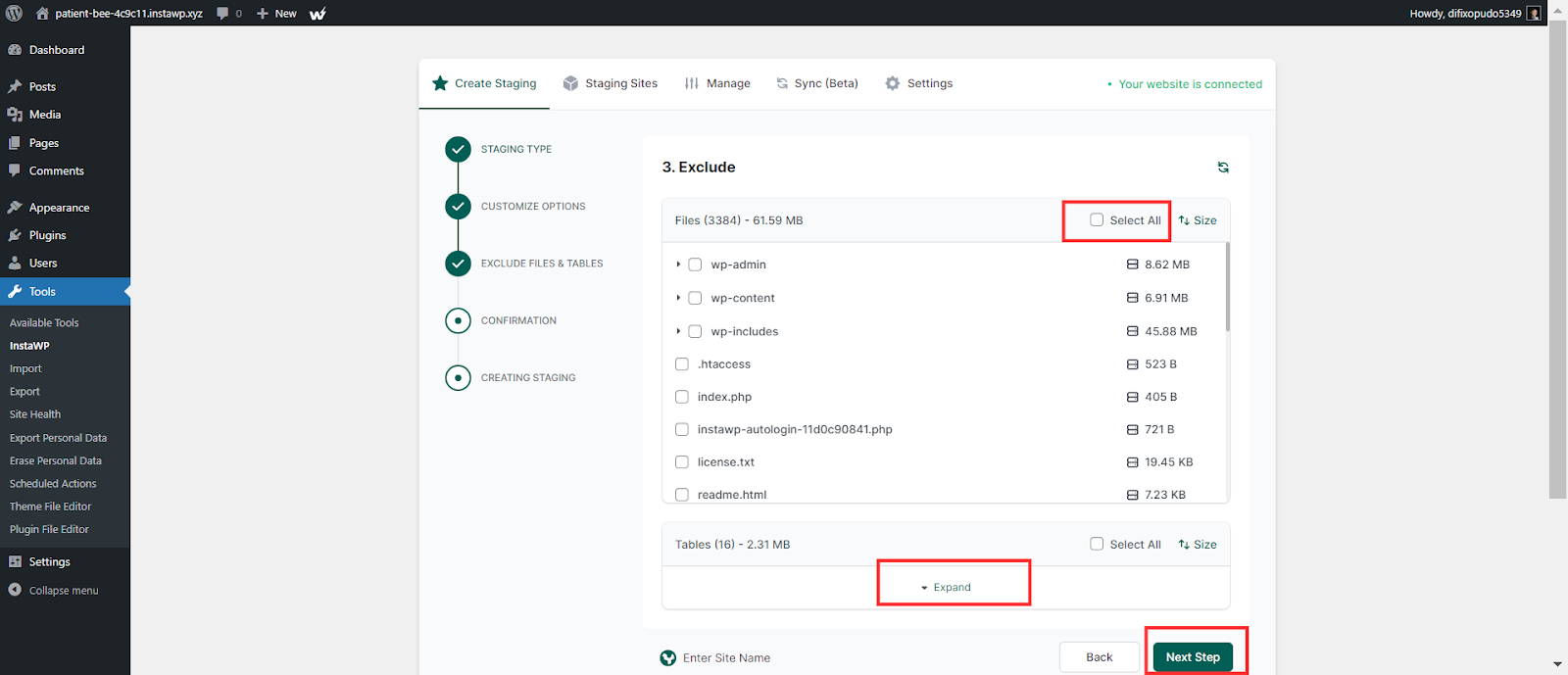Check Select All for Tables

tap(1097, 544)
